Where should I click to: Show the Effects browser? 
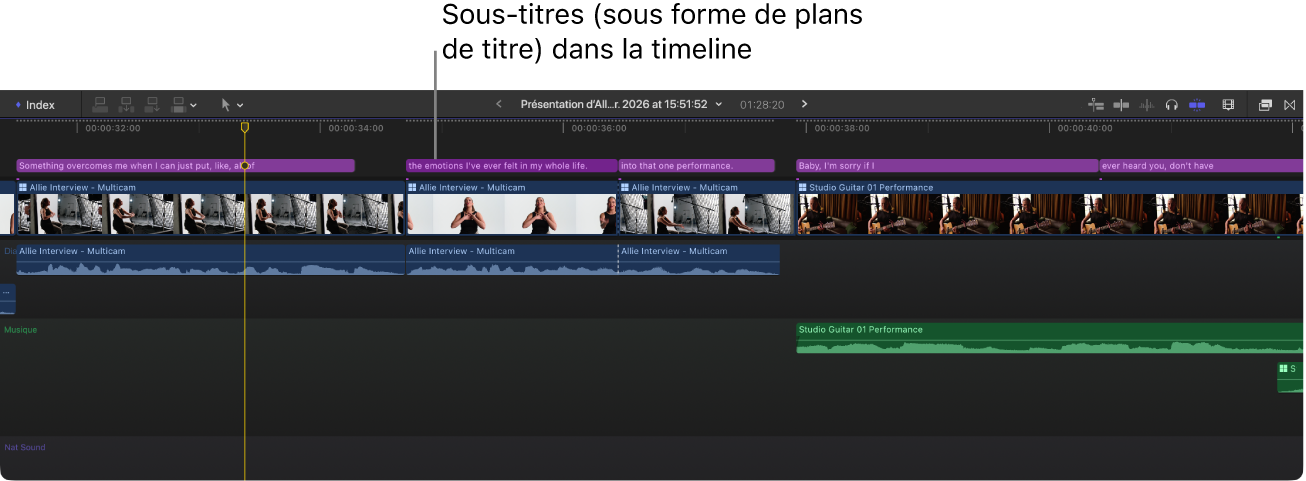[x=1265, y=104]
